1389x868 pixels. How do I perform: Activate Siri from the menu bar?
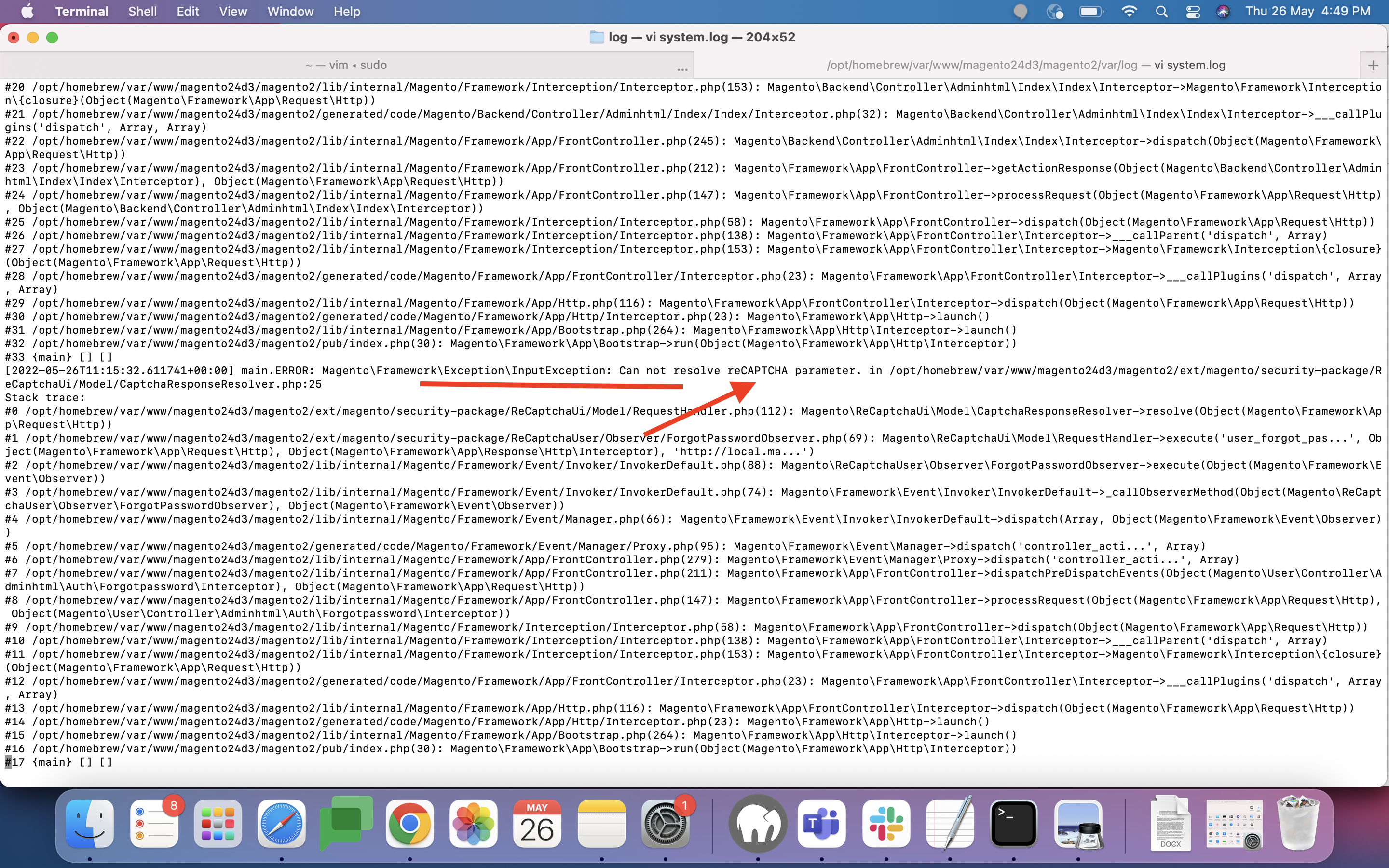click(x=1223, y=11)
